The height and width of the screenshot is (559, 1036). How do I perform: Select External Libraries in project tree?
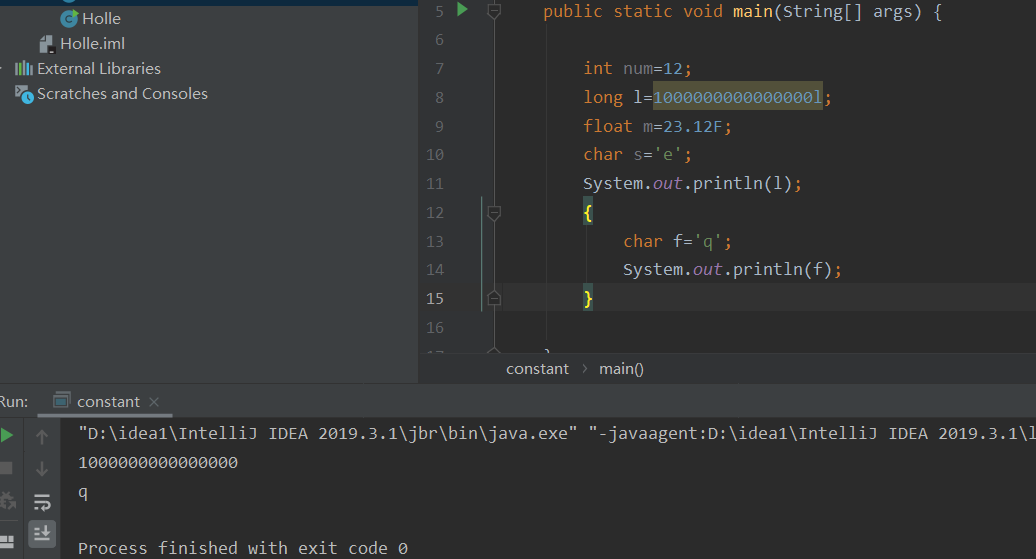tap(98, 69)
